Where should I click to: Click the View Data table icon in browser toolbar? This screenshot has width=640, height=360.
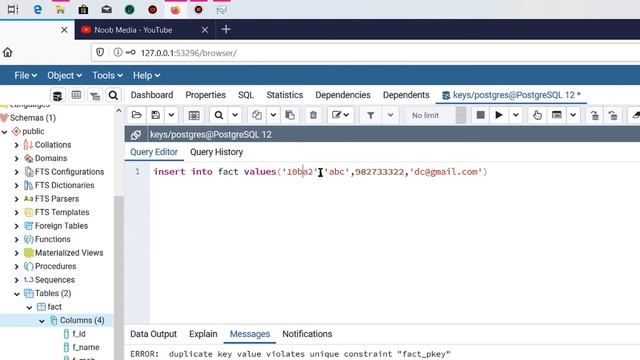[76, 96]
